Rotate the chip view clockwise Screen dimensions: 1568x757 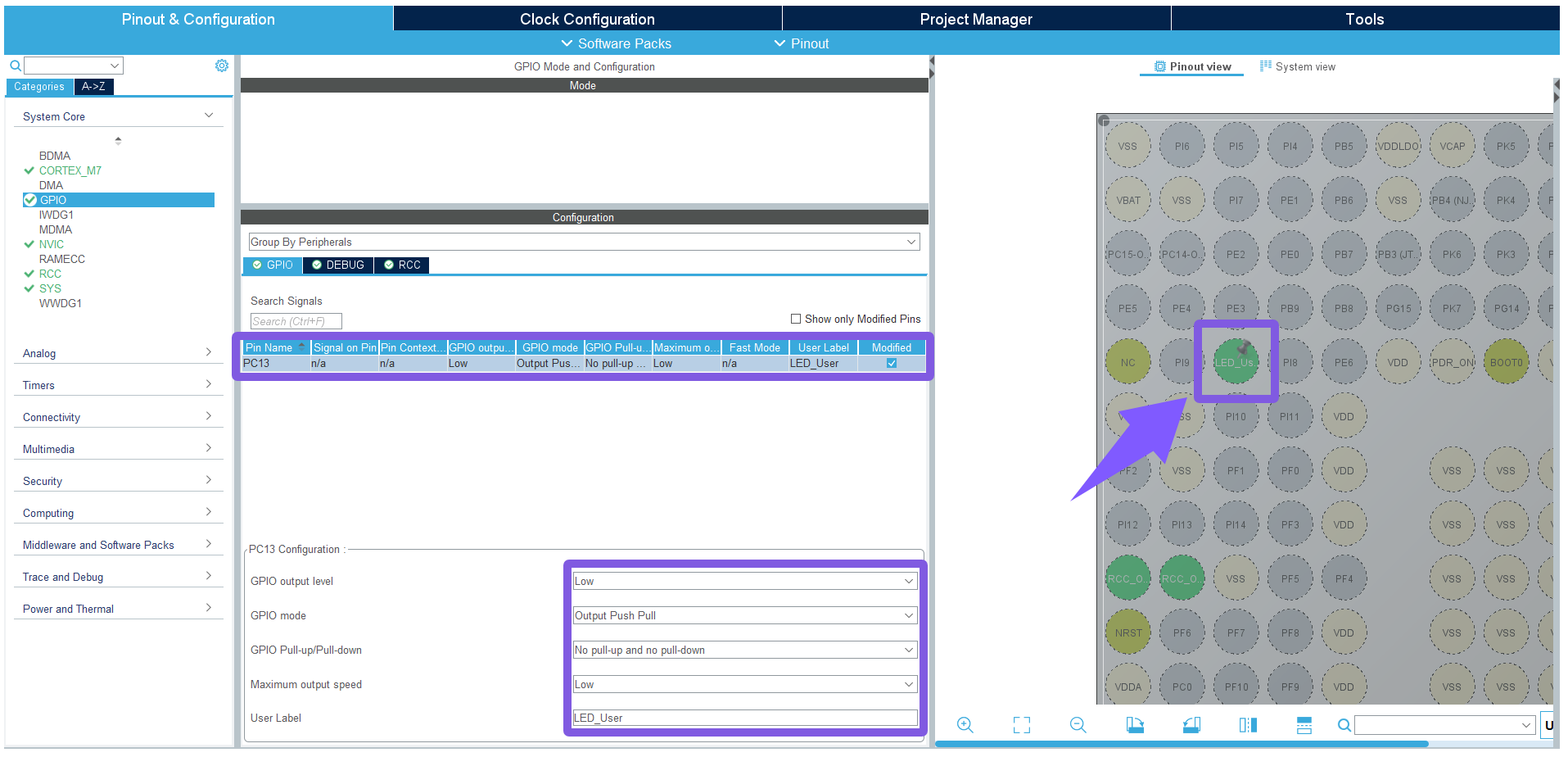coord(1135,725)
